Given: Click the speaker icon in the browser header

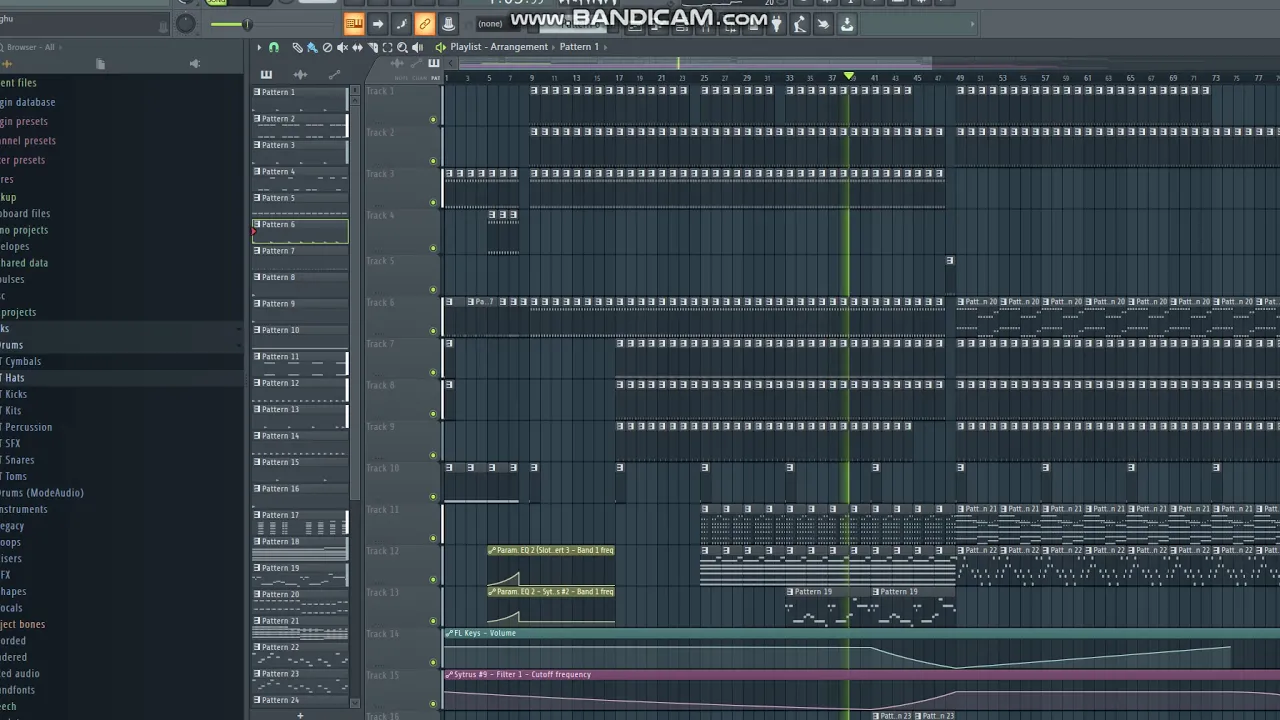Looking at the screenshot, I should (195, 64).
